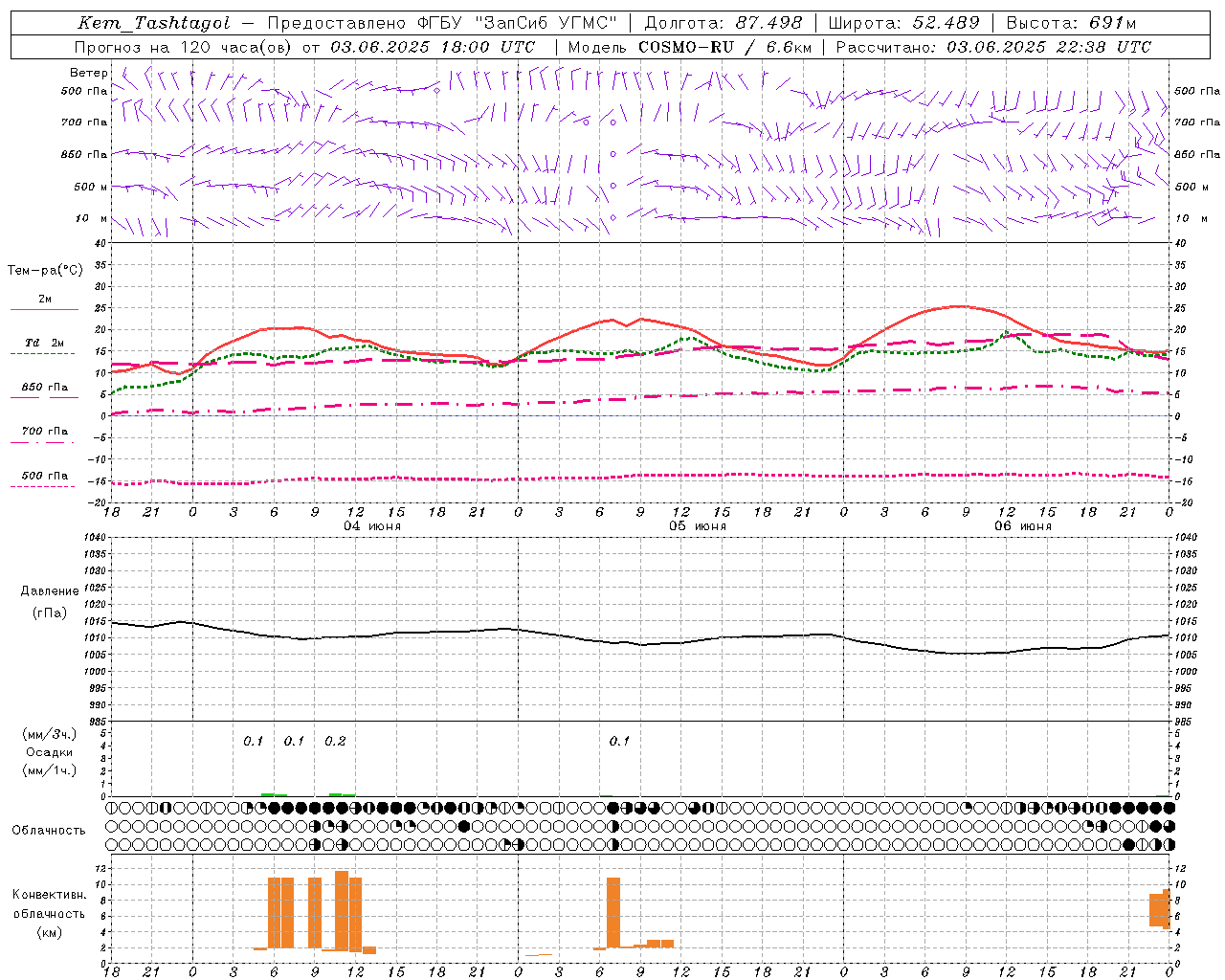The image size is (1225, 980).
Task: Click the '04 июня' date label
Action: [x=372, y=526]
